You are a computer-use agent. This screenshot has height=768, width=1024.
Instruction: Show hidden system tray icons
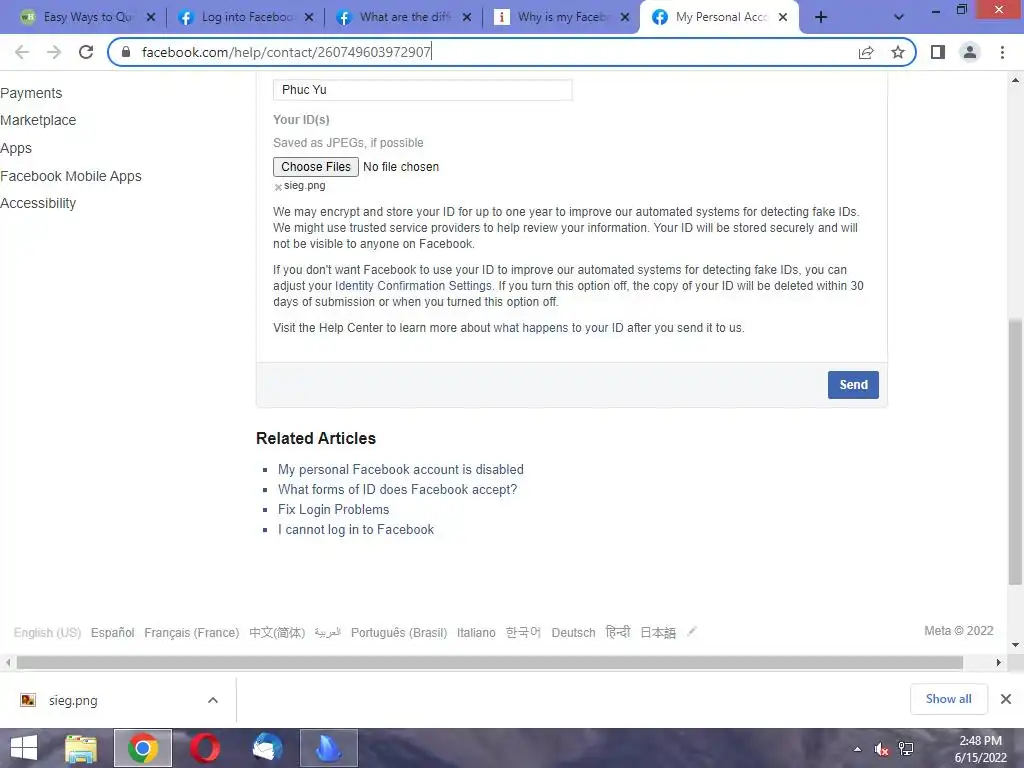(x=857, y=749)
